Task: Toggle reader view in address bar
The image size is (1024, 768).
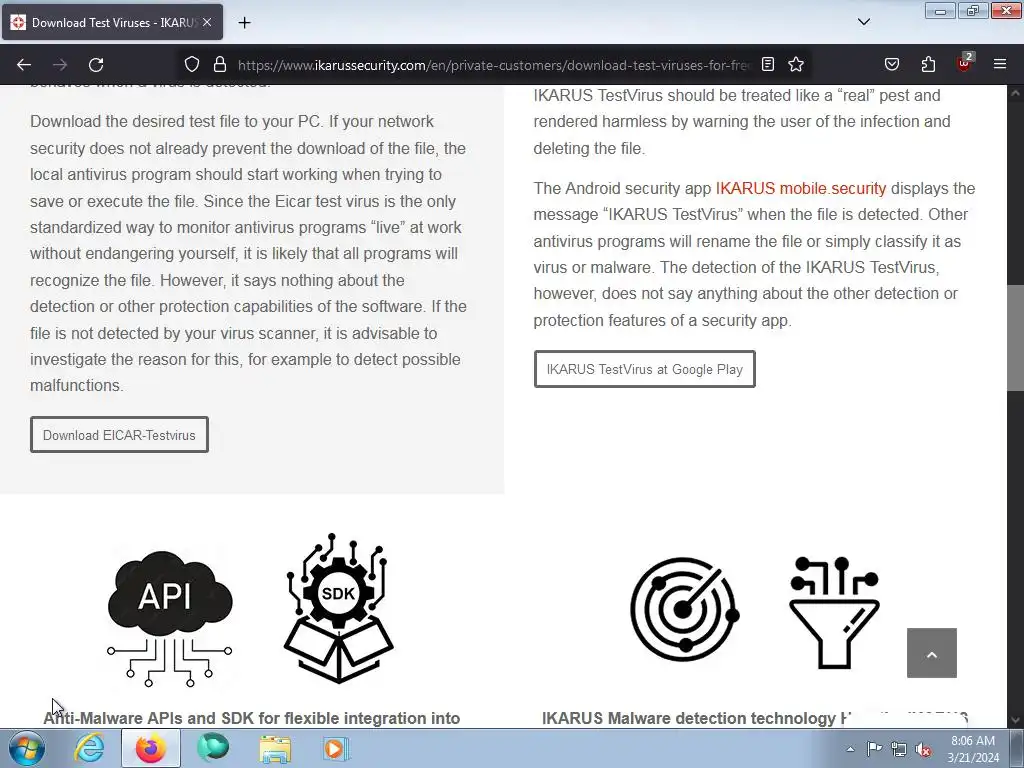Action: click(x=768, y=64)
